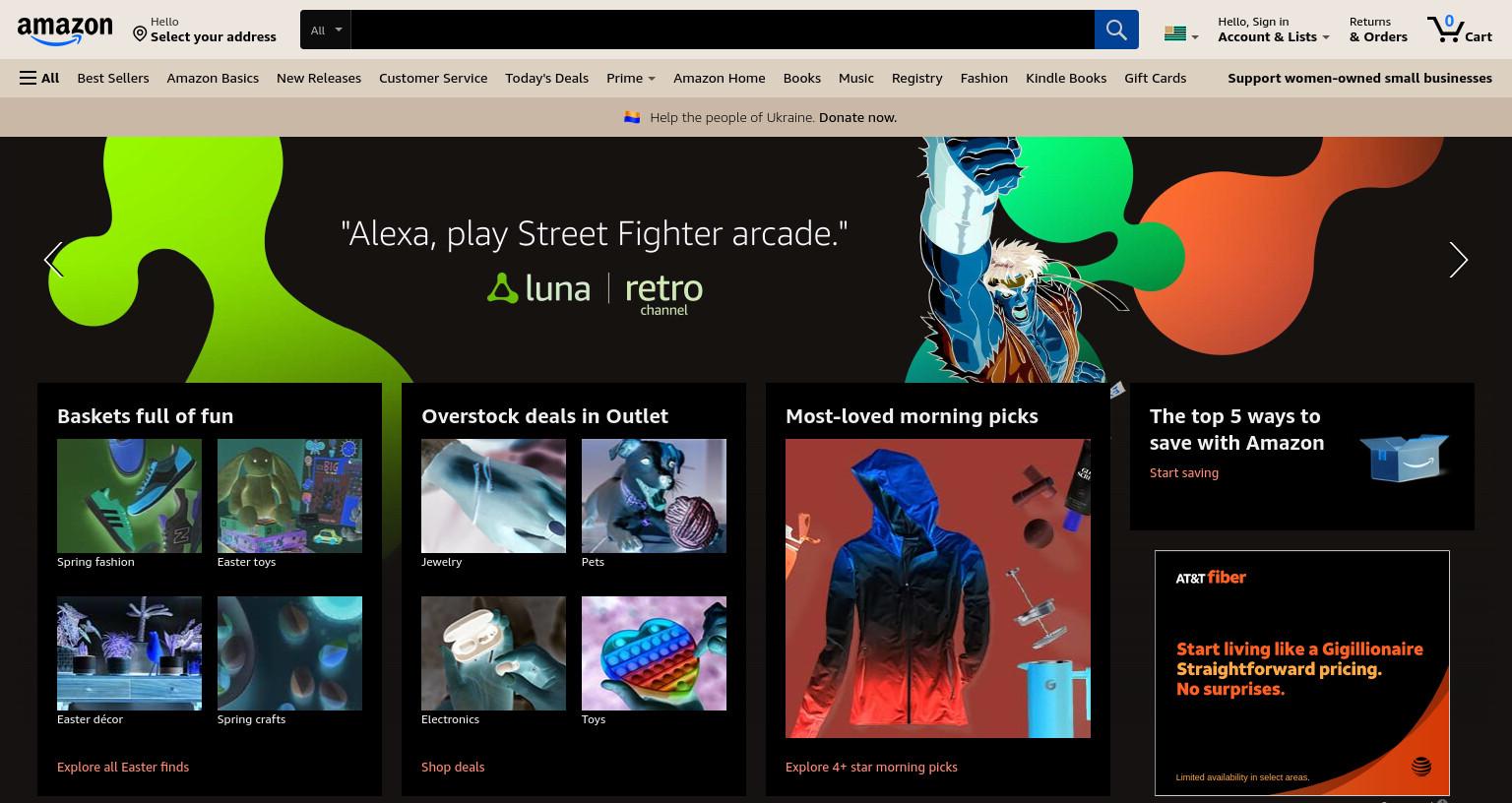Click Explore all Easter finds

[123, 767]
